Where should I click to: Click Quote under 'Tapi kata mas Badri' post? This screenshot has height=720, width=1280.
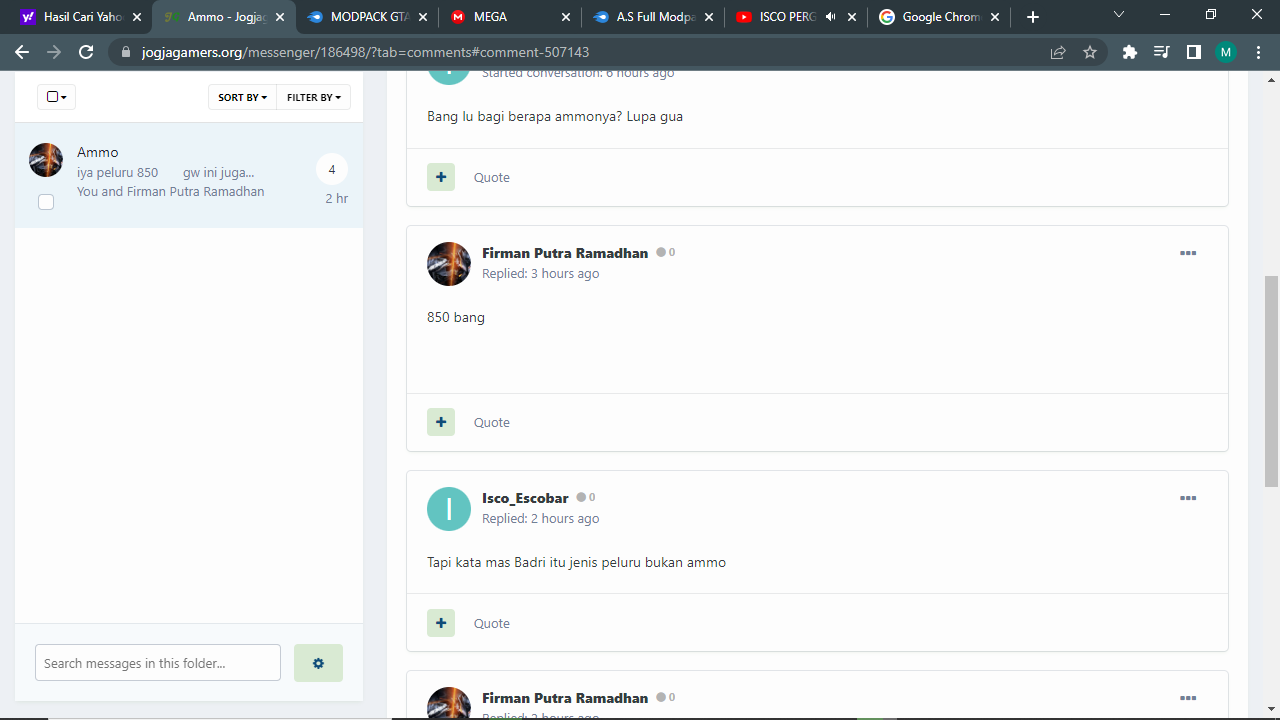pyautogui.click(x=492, y=623)
